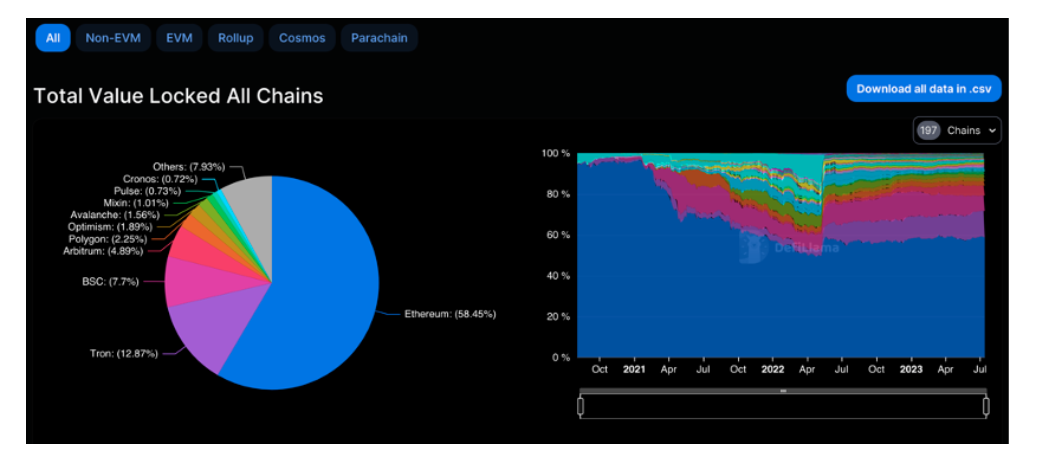Switch to the EVM filter tab

coord(179,38)
